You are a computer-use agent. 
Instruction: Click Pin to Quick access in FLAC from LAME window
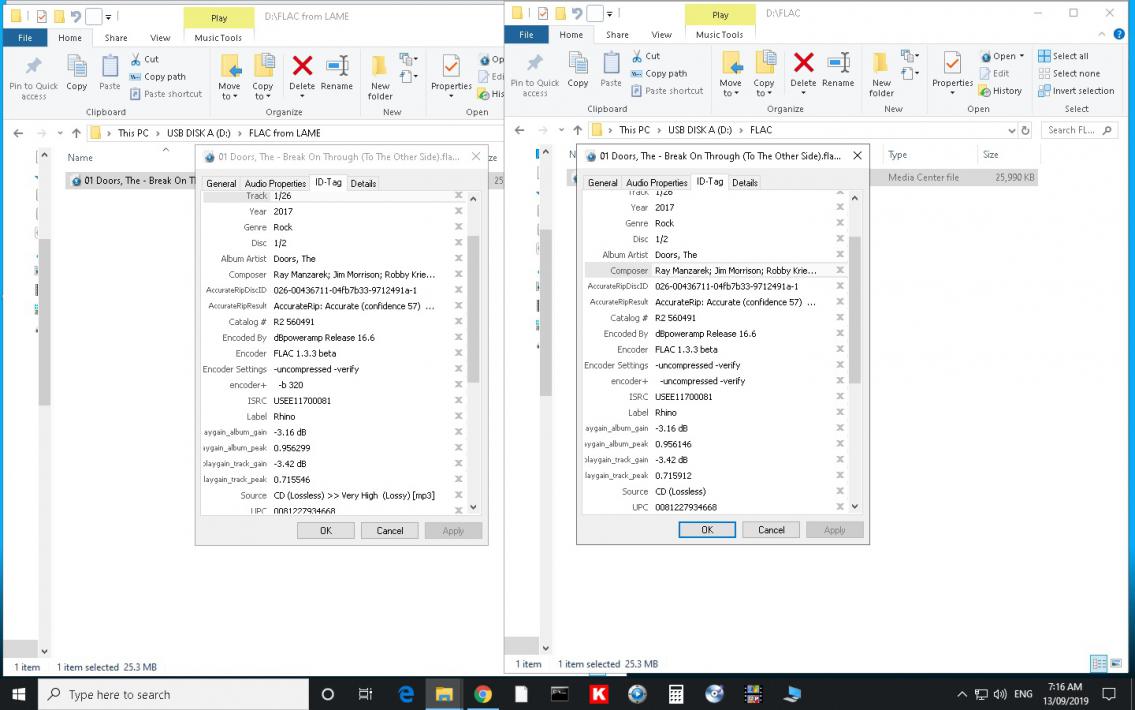[34, 77]
